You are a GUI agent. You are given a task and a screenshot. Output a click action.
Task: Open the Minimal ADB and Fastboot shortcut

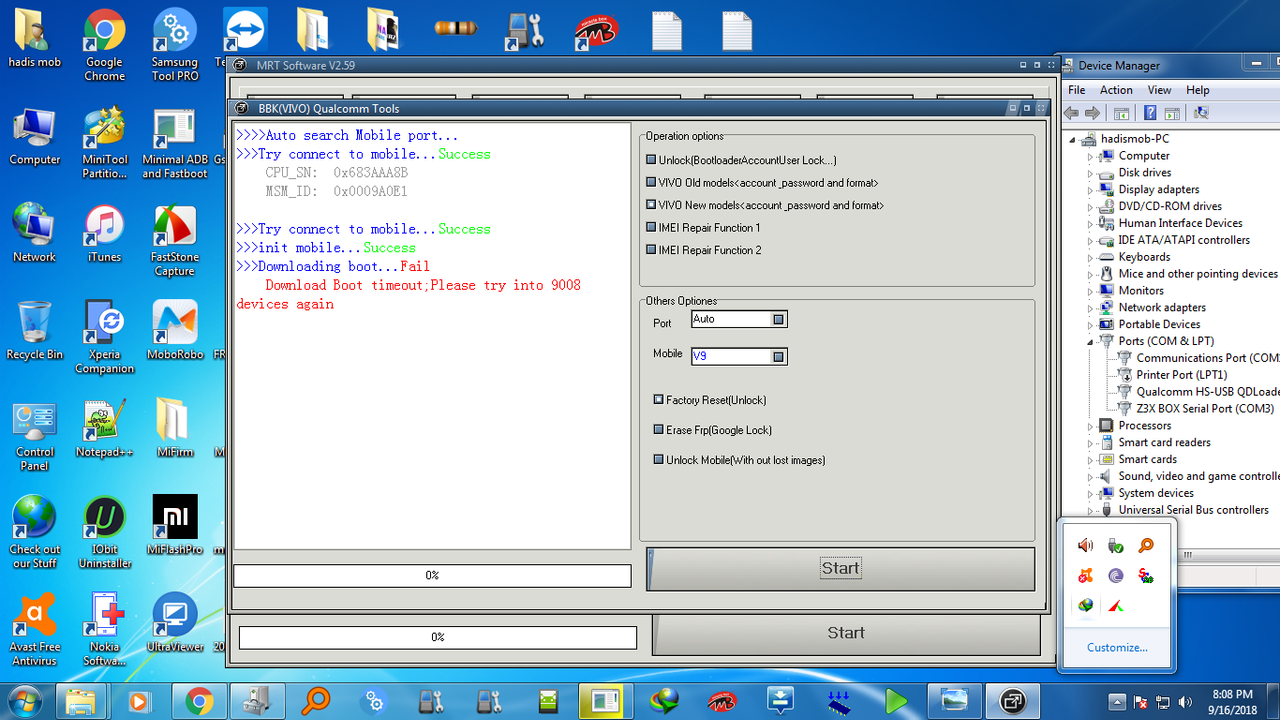(174, 142)
